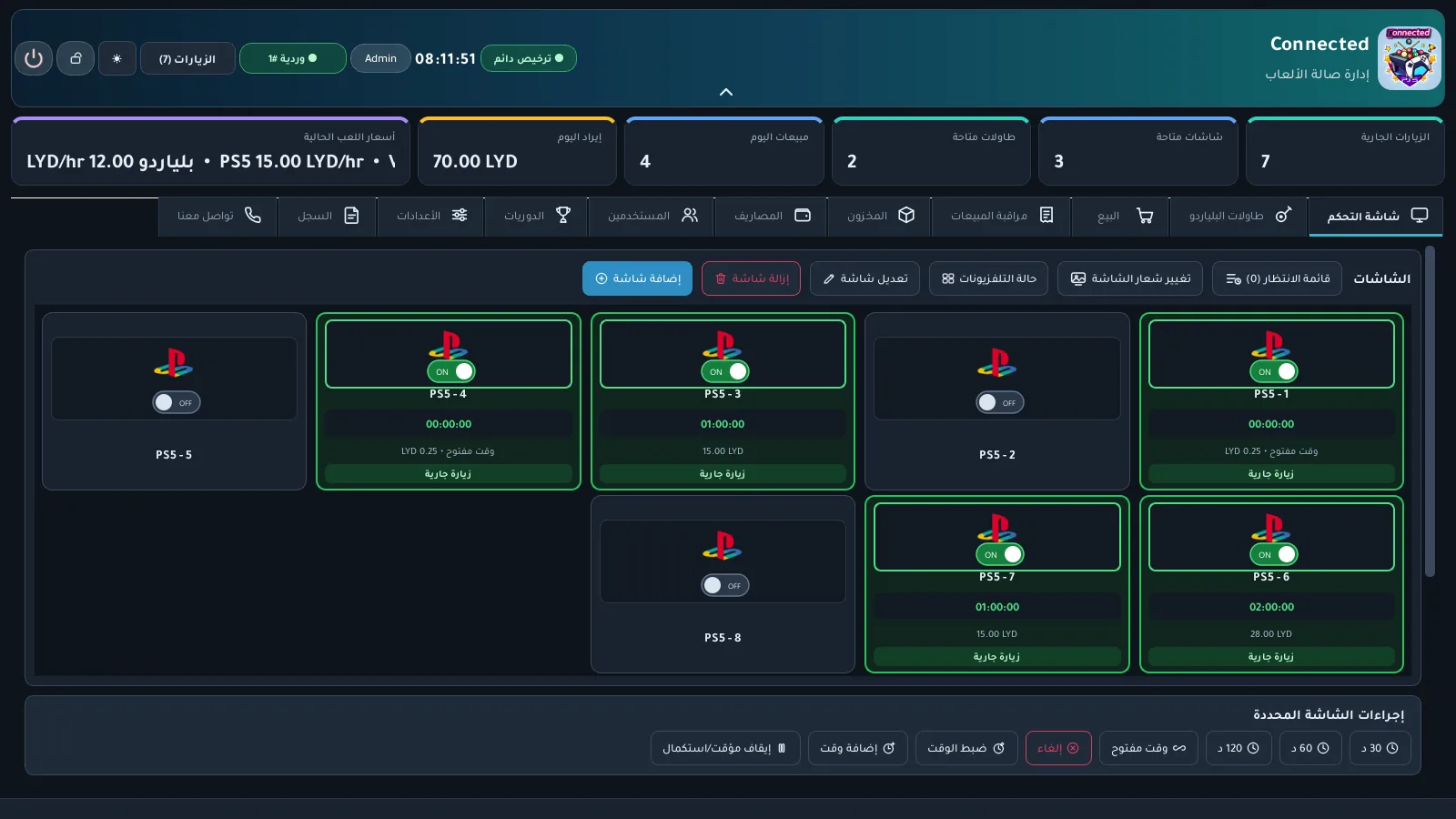
Task: Open the مراقبة المبيعات tab
Action: pos(1002,217)
